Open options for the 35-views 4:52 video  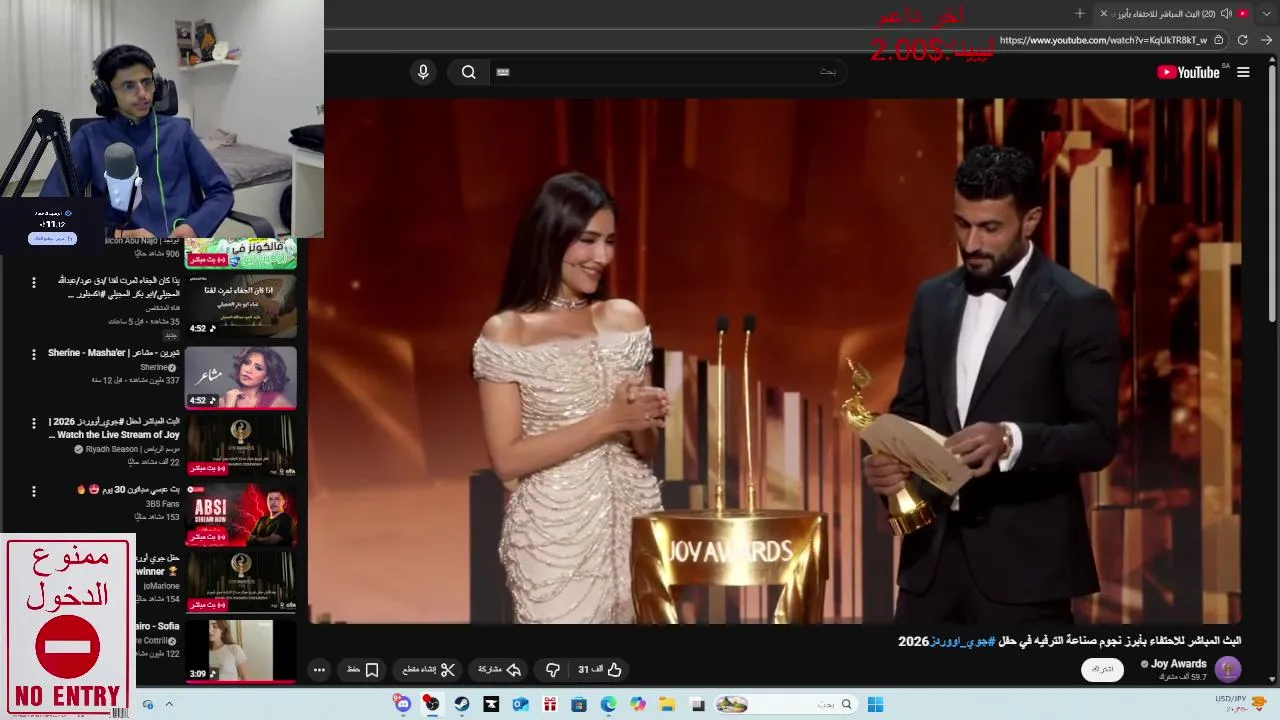pos(34,282)
